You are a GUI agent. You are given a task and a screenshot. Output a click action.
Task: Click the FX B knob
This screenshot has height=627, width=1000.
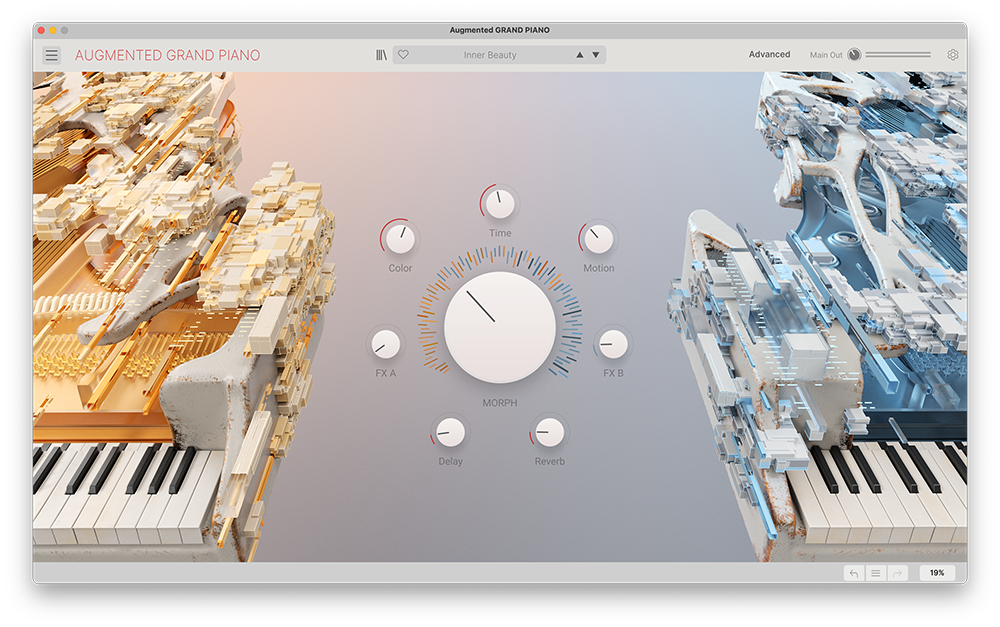[x=613, y=344]
